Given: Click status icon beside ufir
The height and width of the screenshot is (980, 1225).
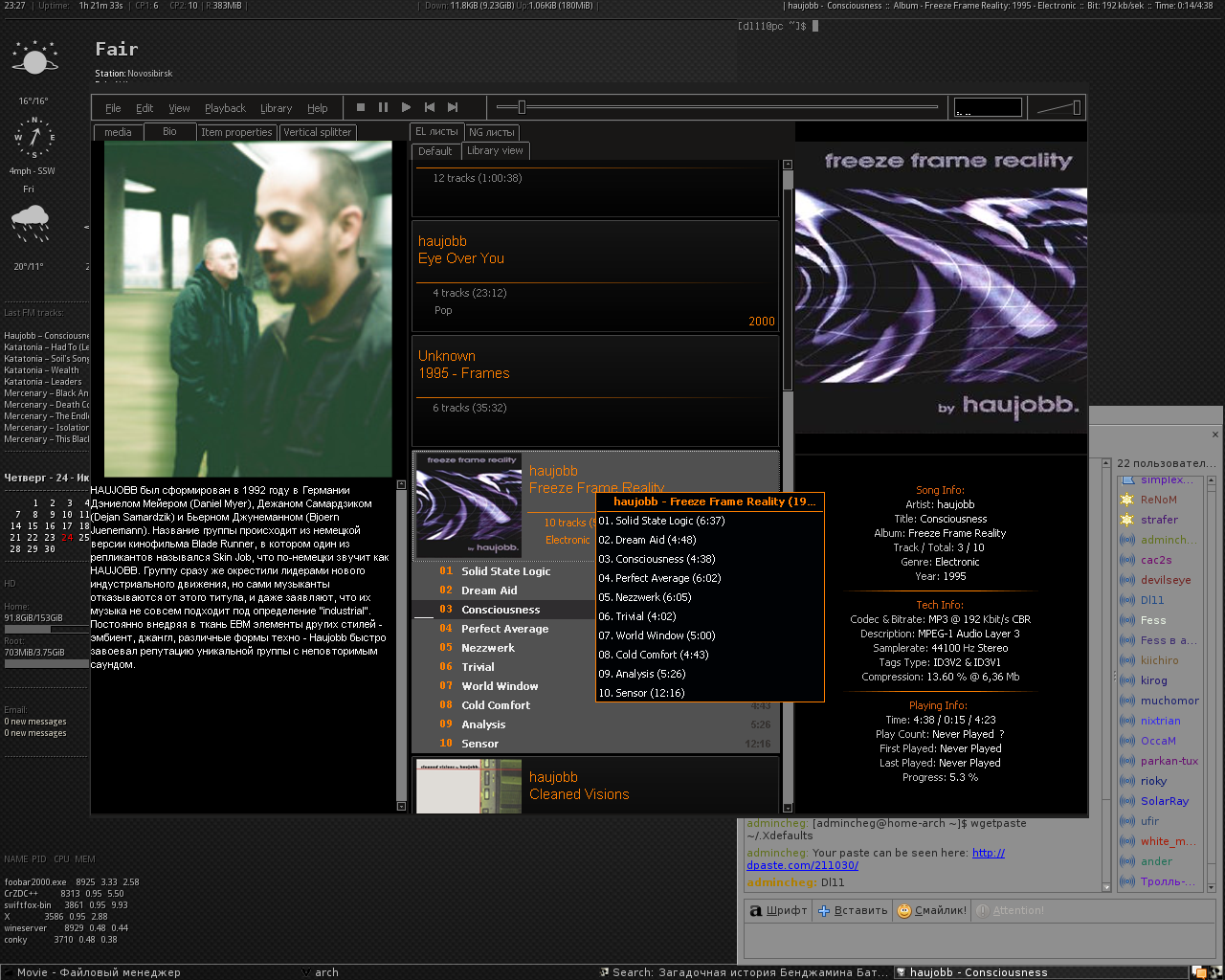Looking at the screenshot, I should tap(1127, 821).
